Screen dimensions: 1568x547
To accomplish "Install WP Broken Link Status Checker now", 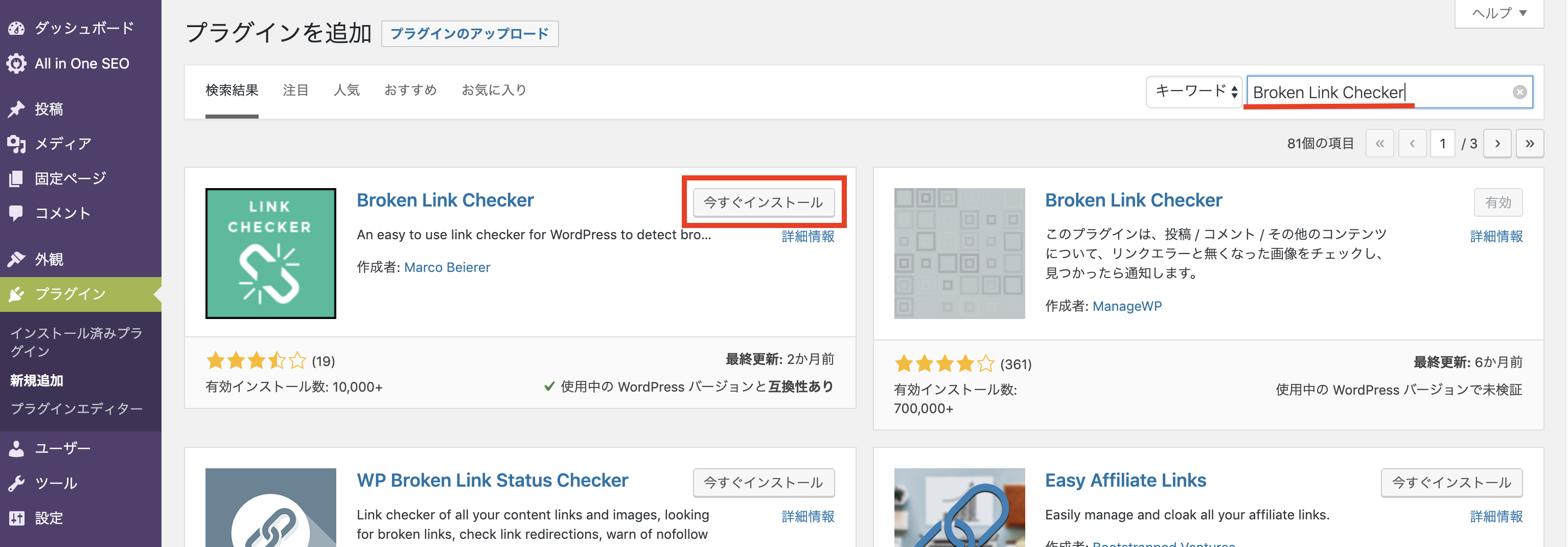I will (764, 483).
